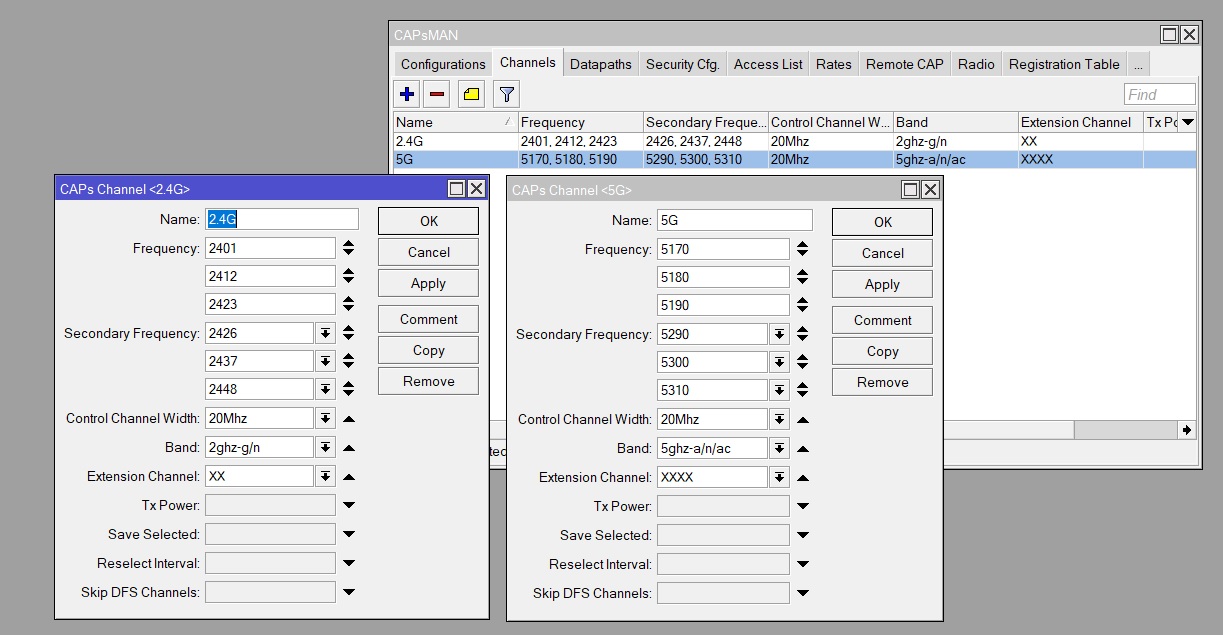Open the Band dropdown in 5G dialog
This screenshot has height=635, width=1223.
779,449
